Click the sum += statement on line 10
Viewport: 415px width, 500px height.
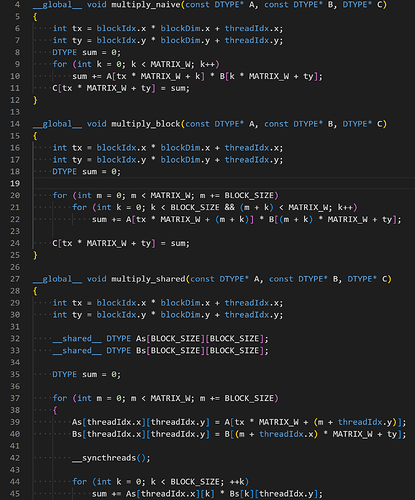point(198,77)
